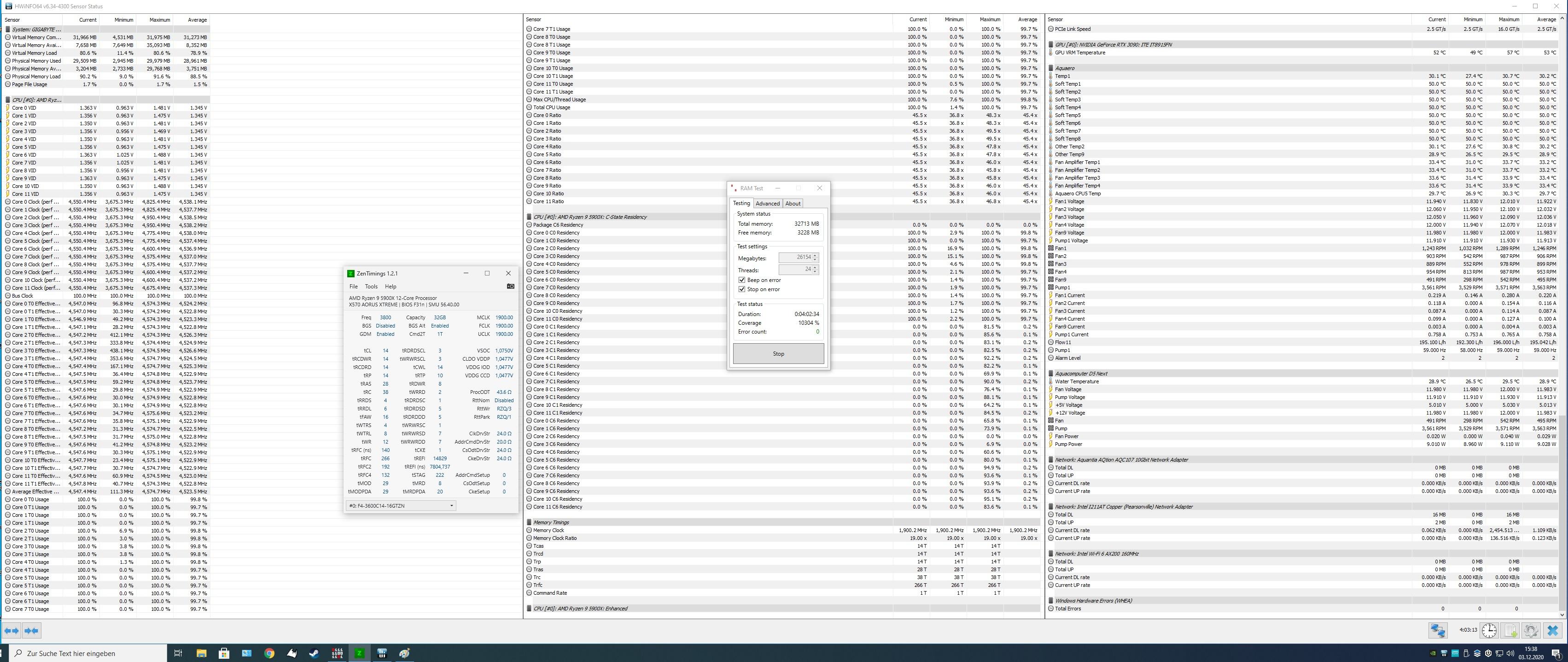Select Pump Power sensor row

[x=1303, y=445]
